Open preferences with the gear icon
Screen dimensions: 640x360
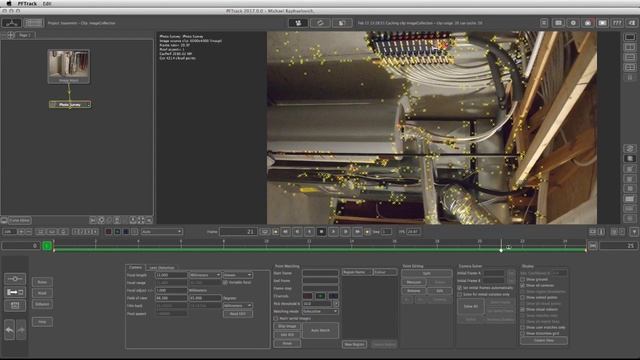click(573, 23)
